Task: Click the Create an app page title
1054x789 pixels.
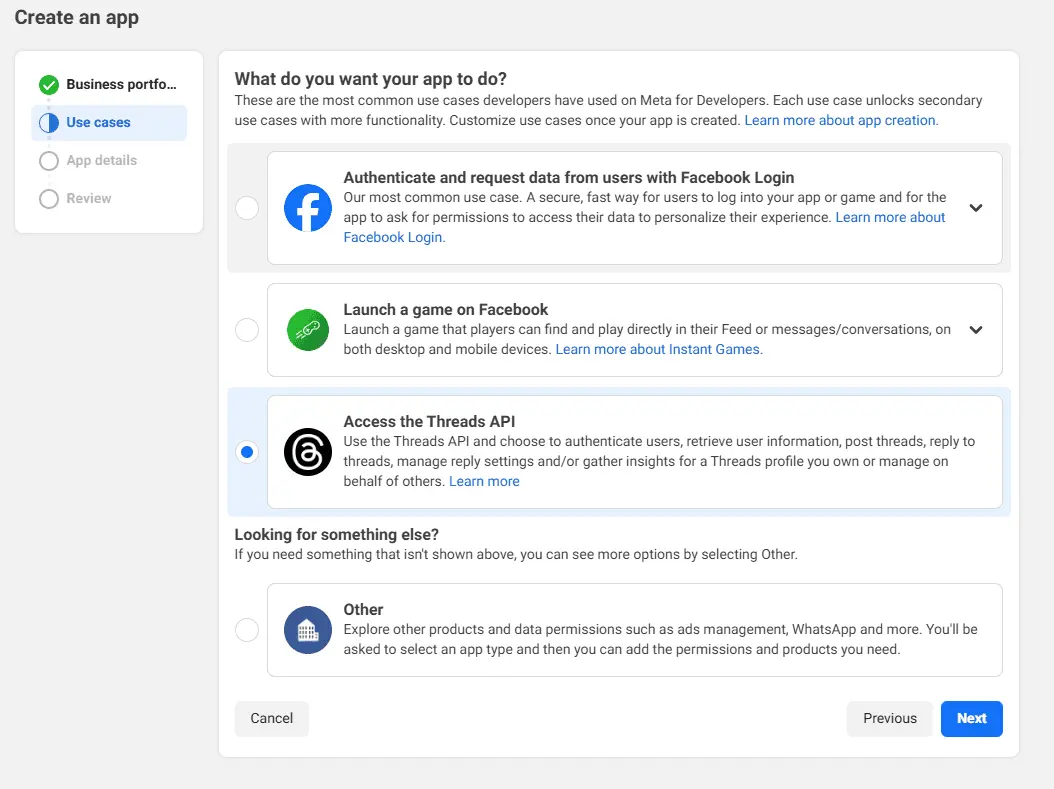Action: [77, 17]
